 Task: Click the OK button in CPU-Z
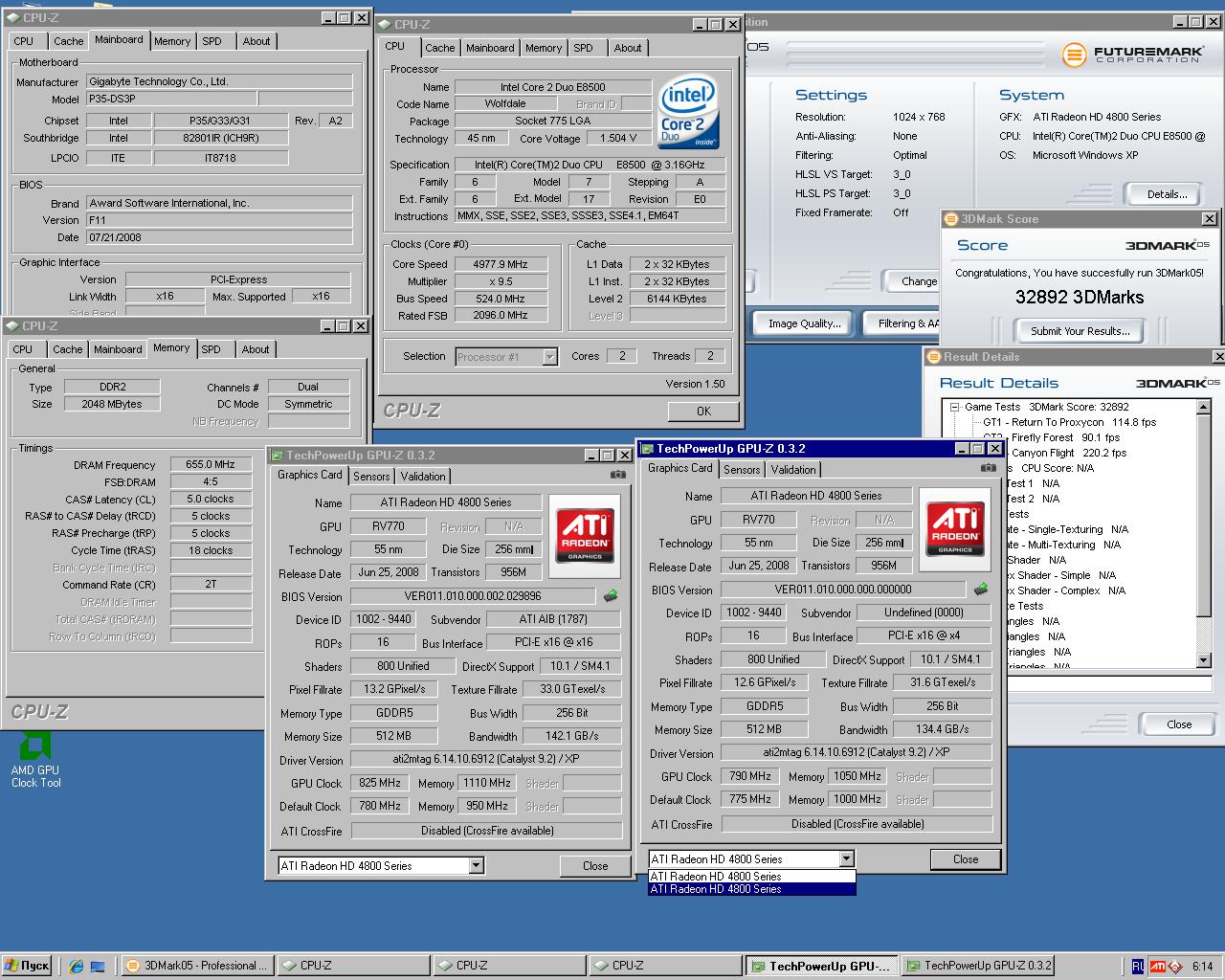703,411
